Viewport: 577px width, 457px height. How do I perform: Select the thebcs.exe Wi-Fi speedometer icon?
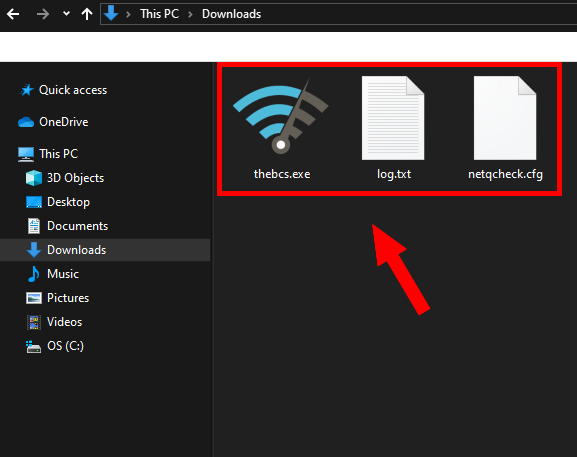pos(280,117)
